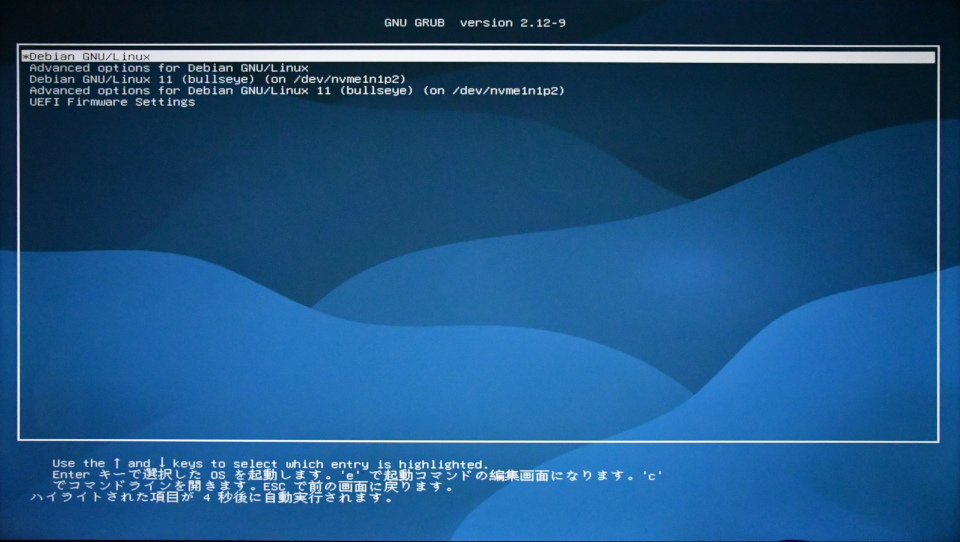Image resolution: width=960 pixels, height=542 pixels.
Task: Click the 'c' key hint in help text
Action: point(653,476)
